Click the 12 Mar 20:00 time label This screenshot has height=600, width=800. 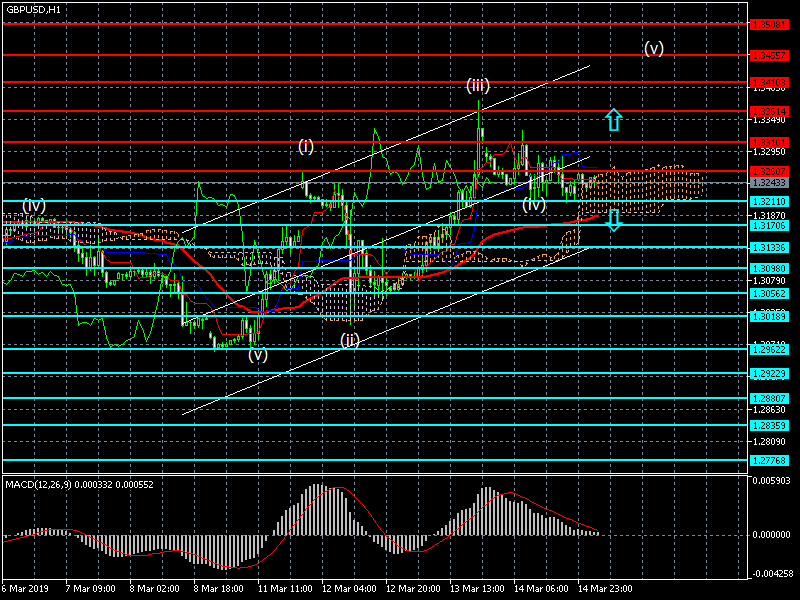point(413,589)
